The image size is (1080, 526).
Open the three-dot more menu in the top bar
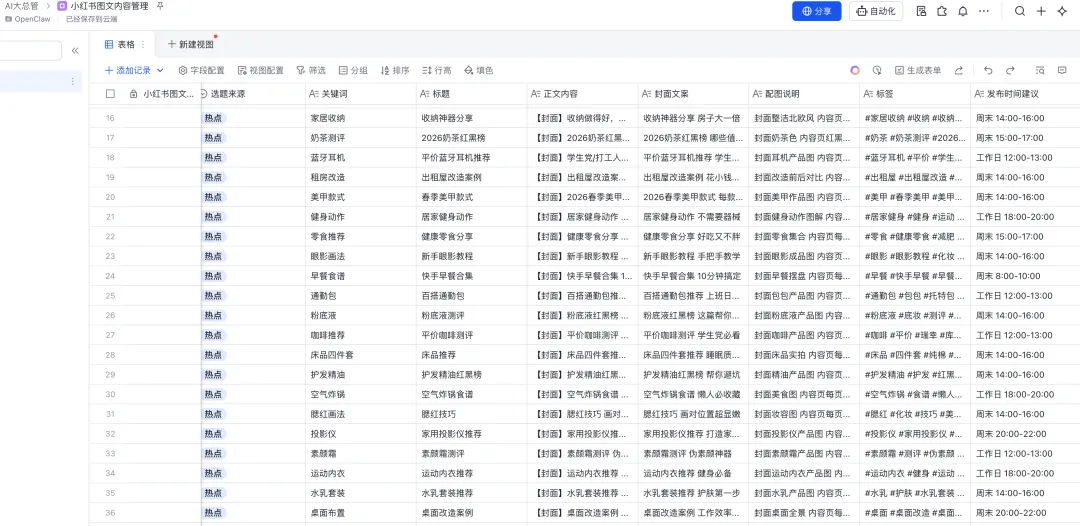click(x=984, y=11)
